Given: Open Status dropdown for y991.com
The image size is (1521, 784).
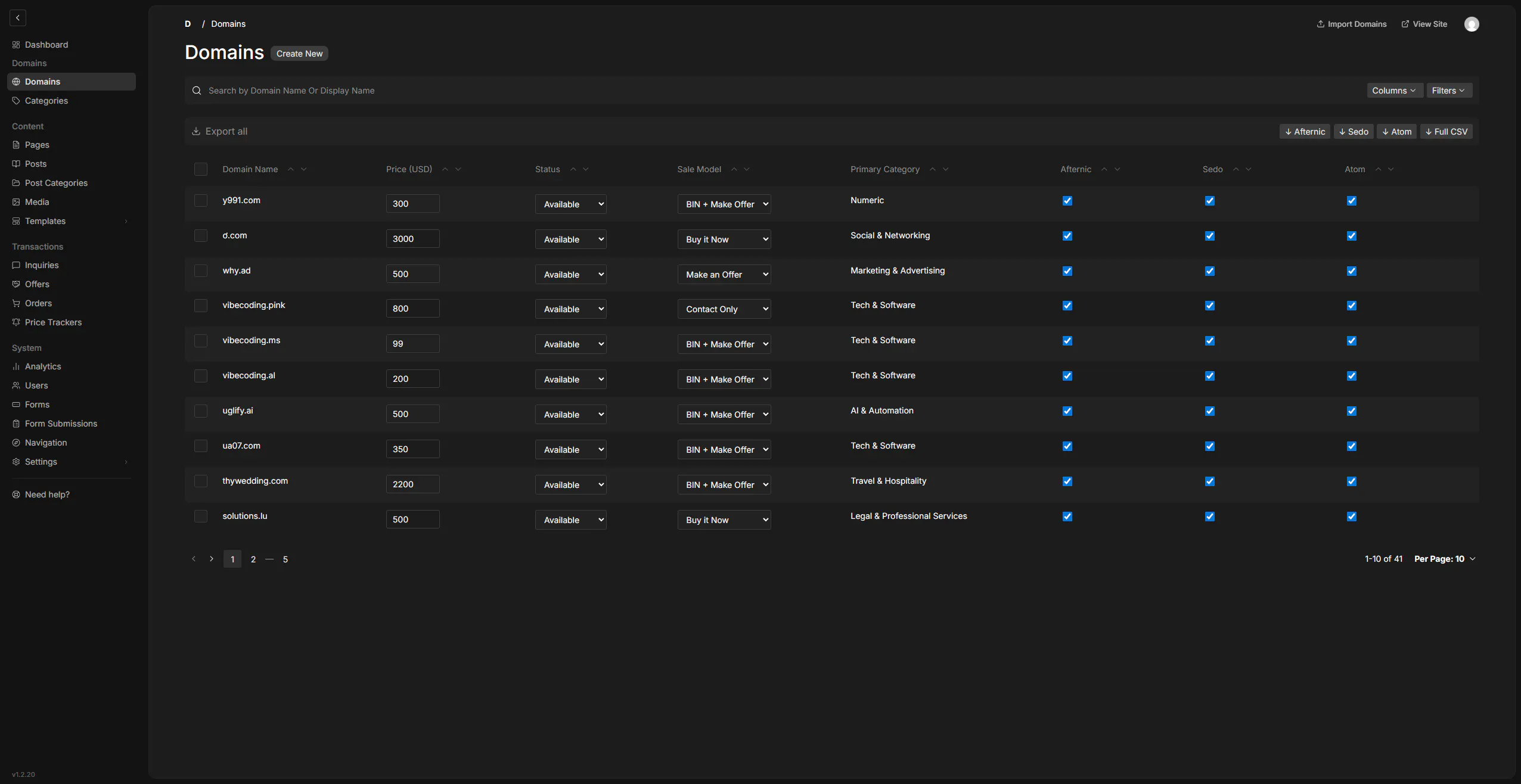Looking at the screenshot, I should (x=571, y=204).
